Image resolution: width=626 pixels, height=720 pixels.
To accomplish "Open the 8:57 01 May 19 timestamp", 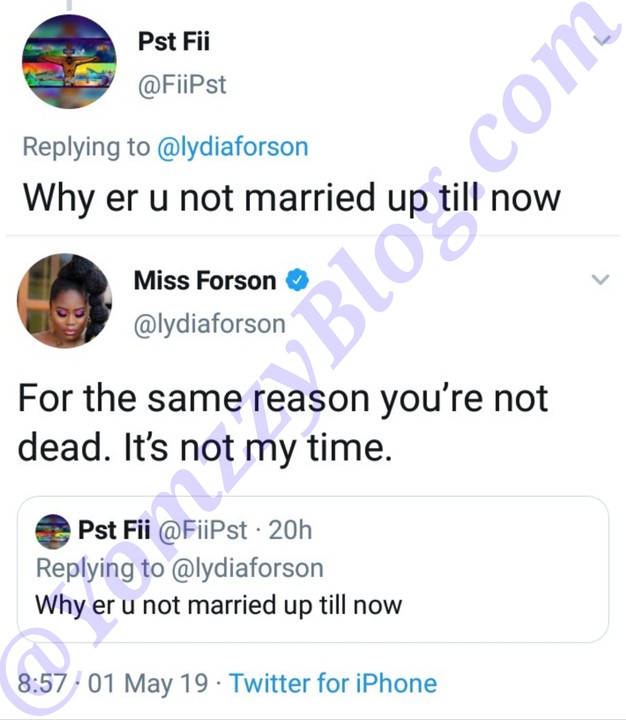I will (113, 683).
